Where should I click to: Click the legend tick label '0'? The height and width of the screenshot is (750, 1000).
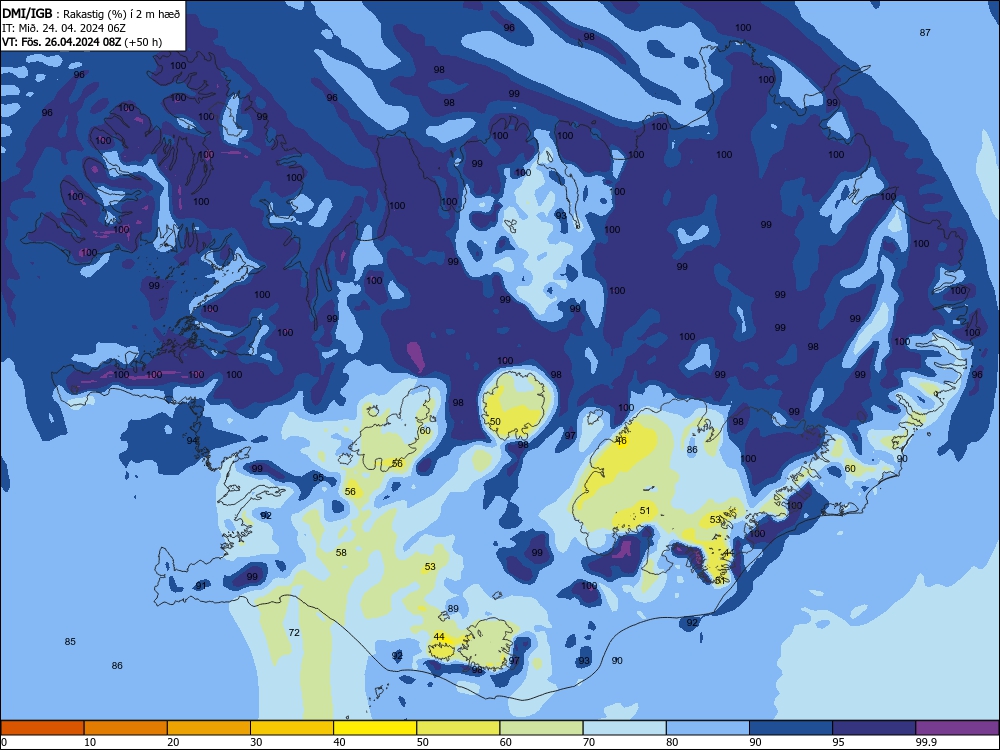tap(4, 742)
